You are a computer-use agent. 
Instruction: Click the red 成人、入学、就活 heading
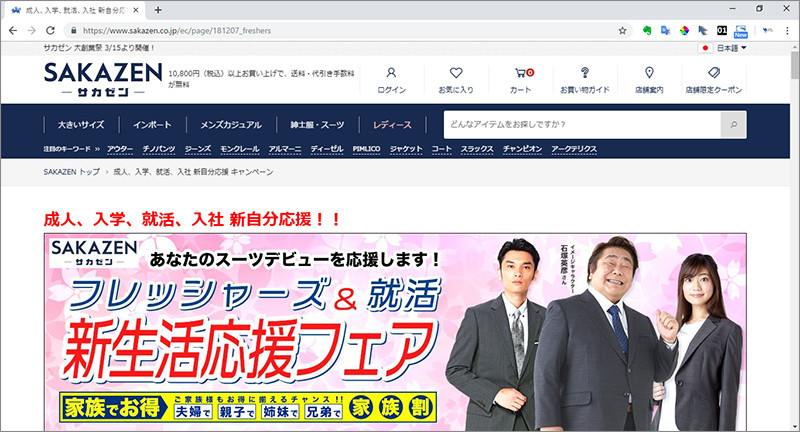192,219
